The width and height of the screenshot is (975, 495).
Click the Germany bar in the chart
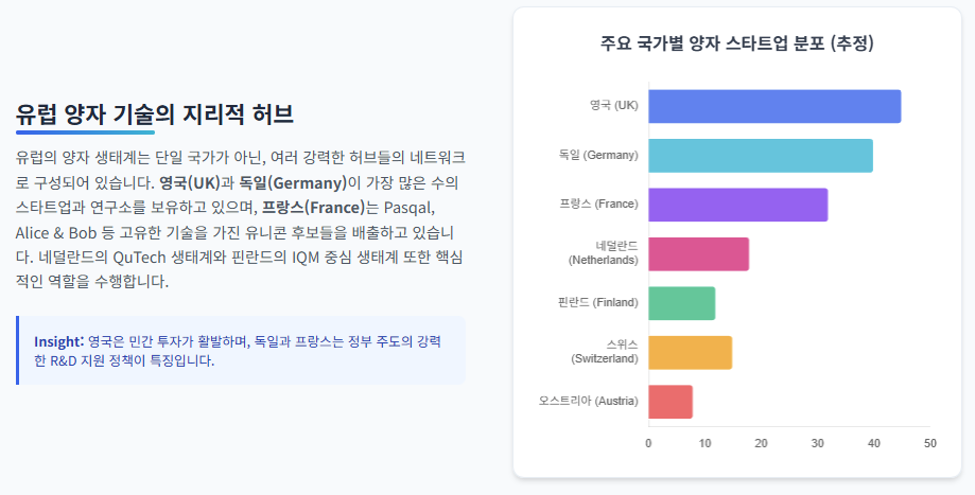click(x=760, y=155)
